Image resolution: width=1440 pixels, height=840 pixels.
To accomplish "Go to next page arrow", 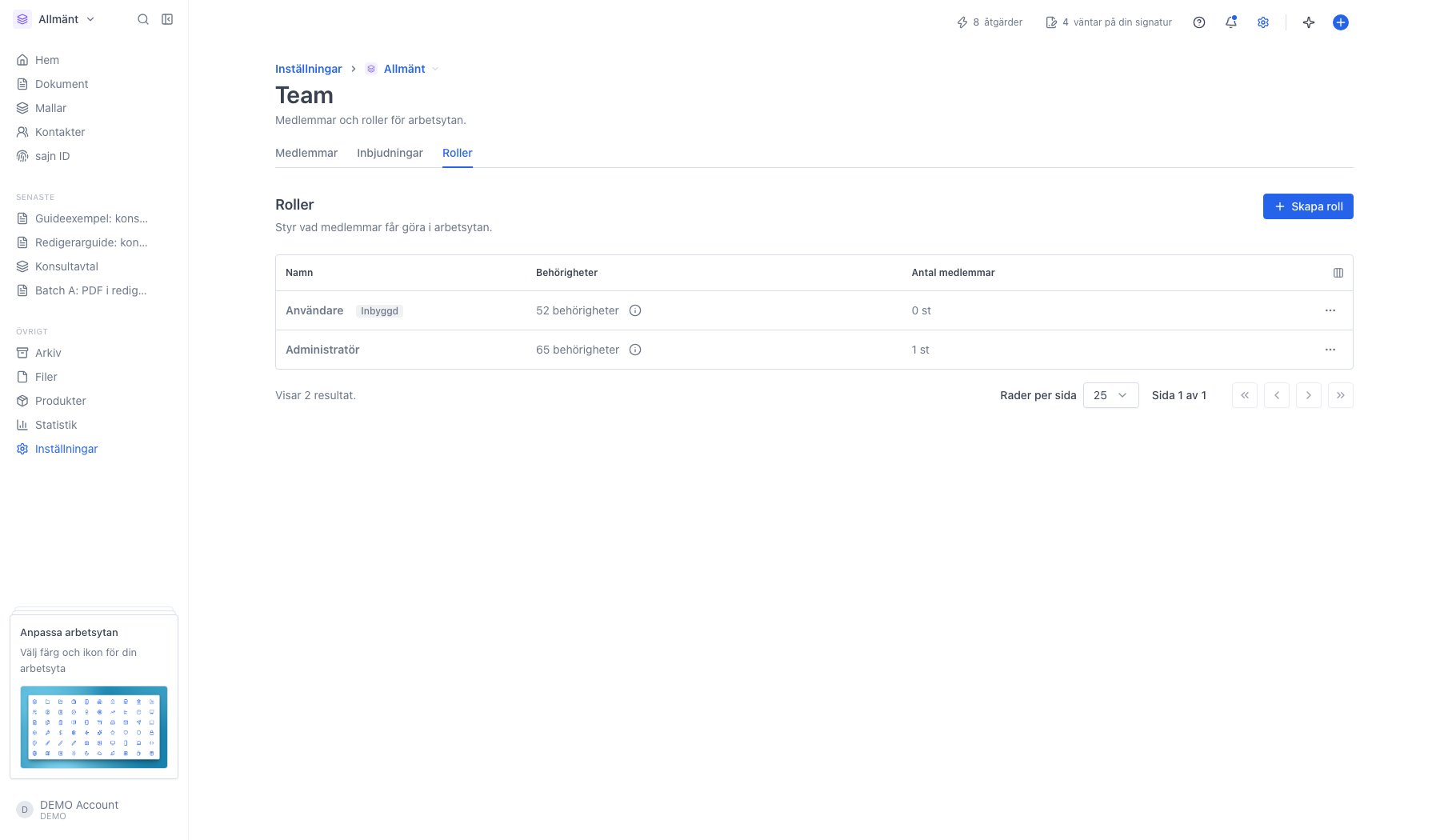I will [x=1309, y=395].
